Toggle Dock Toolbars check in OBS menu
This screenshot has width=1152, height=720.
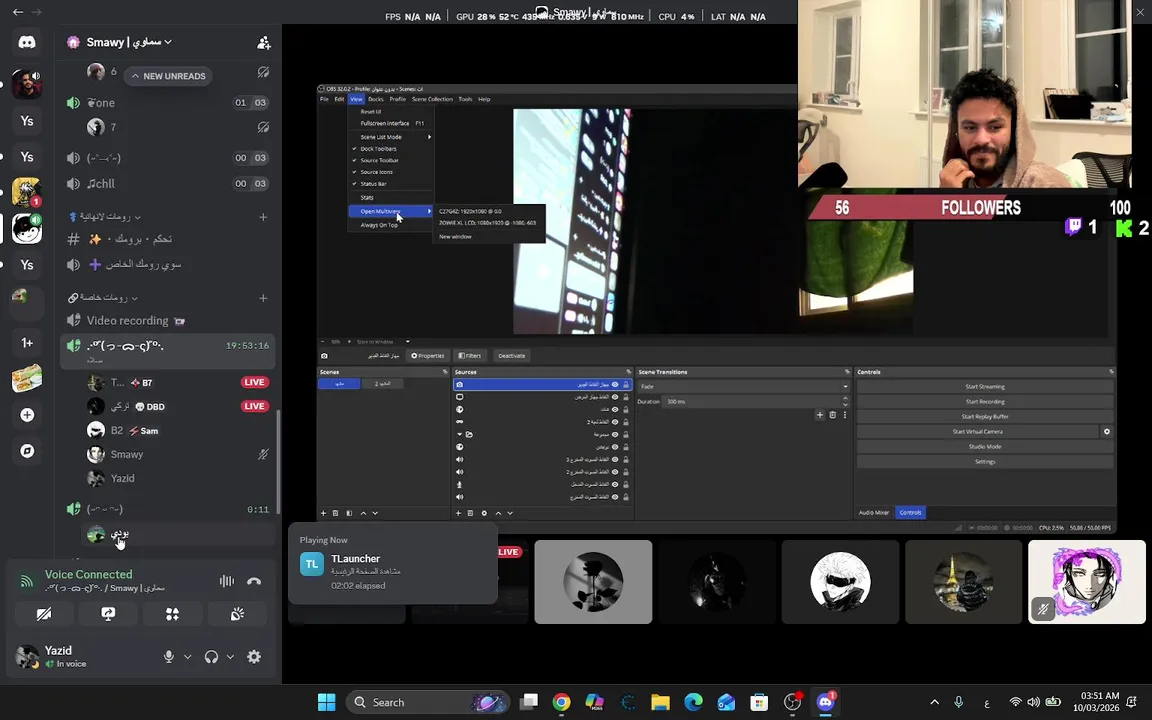pyautogui.click(x=392, y=148)
